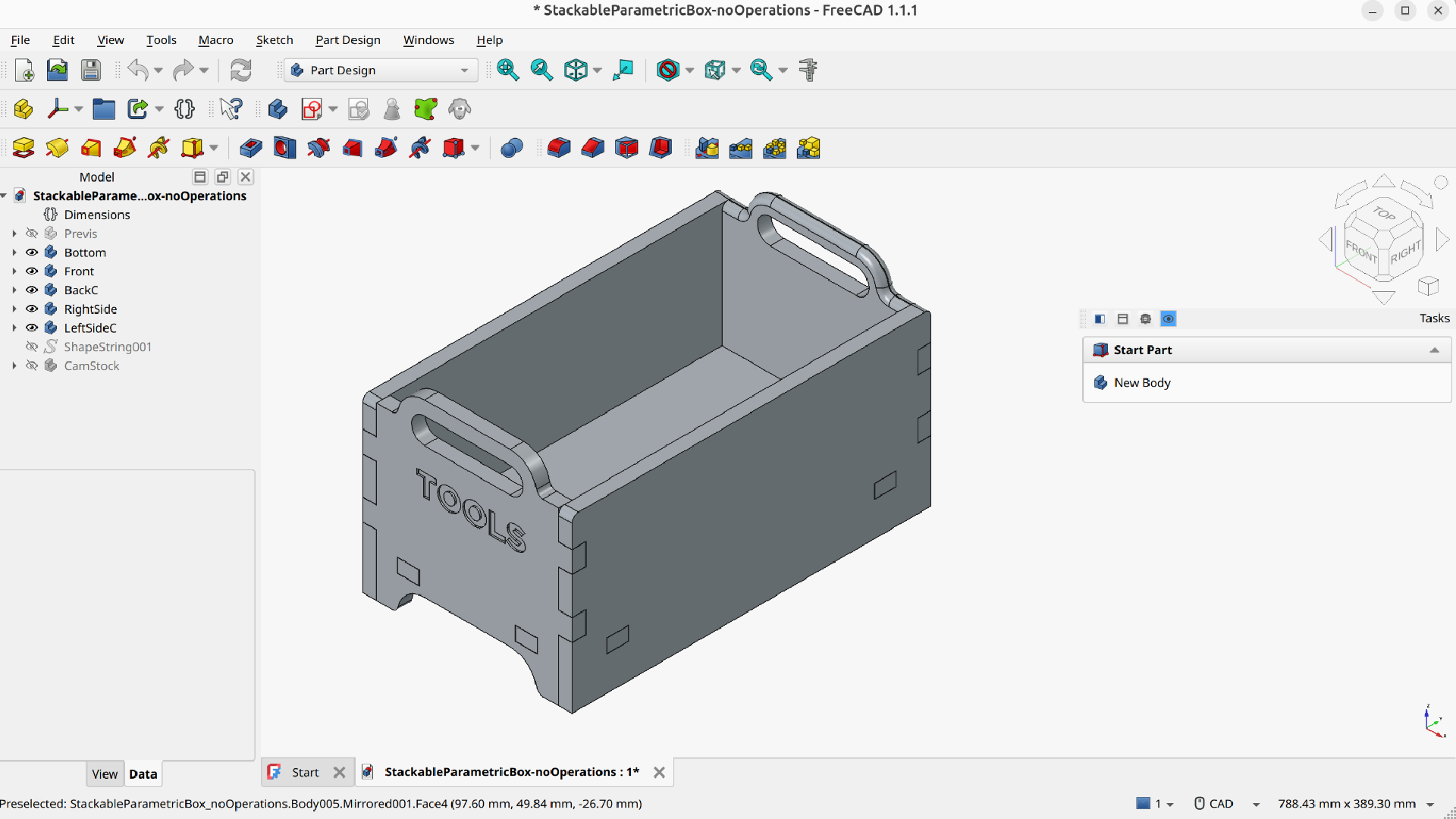Select the Additive Loft tool
The width and height of the screenshot is (1456, 819).
tap(91, 148)
